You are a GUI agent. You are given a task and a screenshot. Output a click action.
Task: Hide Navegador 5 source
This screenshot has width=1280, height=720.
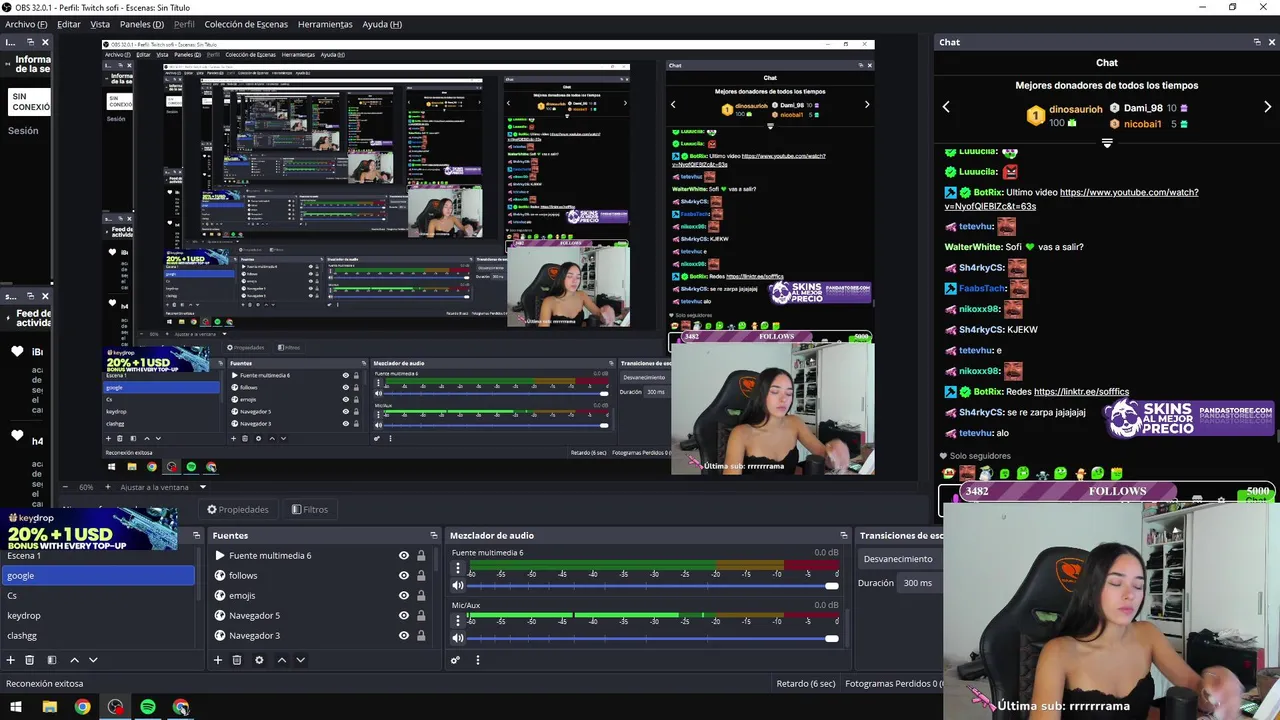(x=404, y=616)
